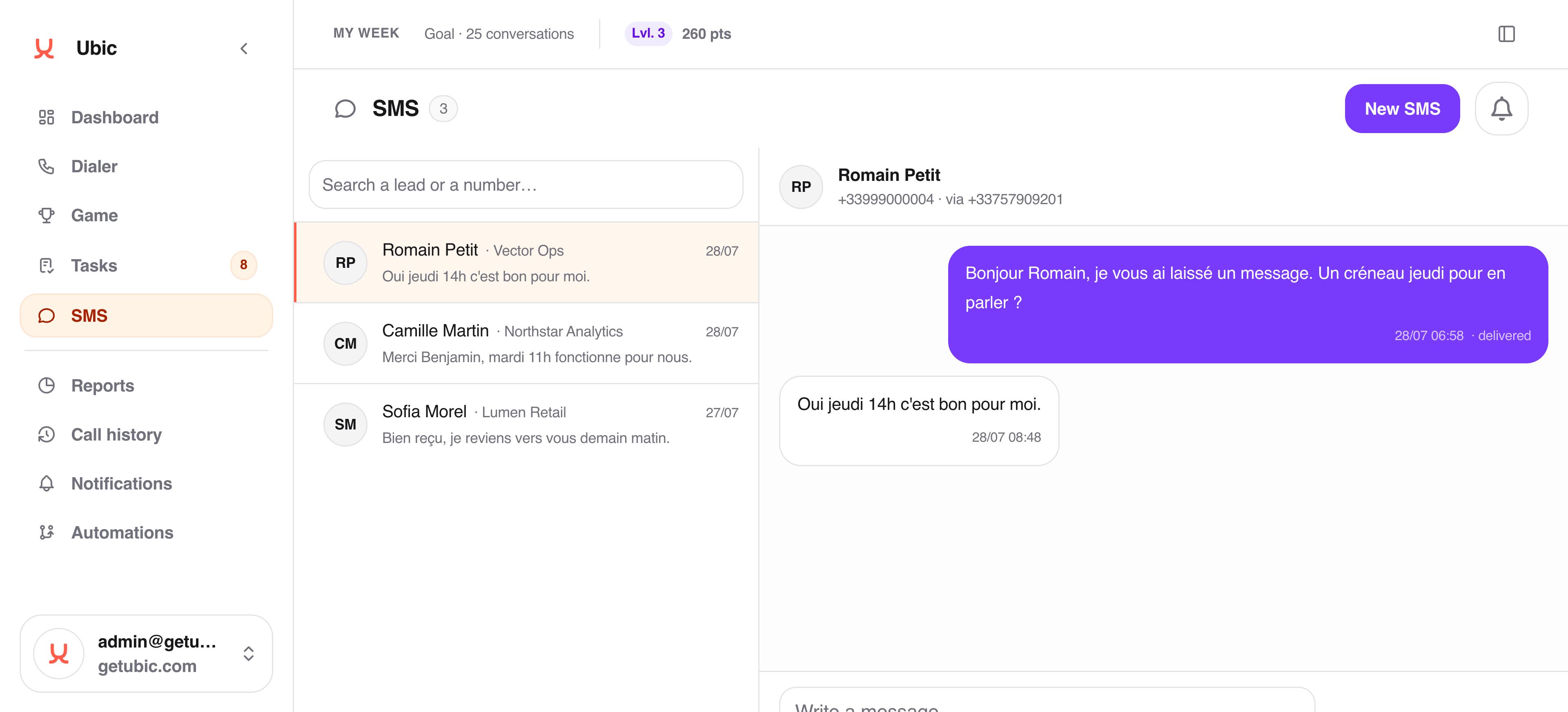The height and width of the screenshot is (712, 1568).
Task: Open the Reports page
Action: [x=146, y=385]
